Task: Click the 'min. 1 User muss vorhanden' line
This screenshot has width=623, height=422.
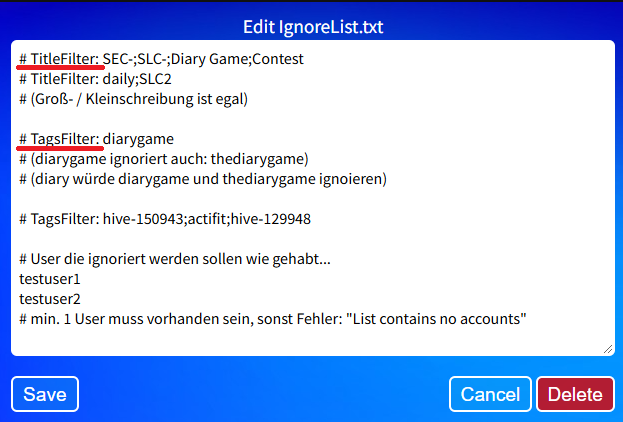Action: (x=273, y=319)
